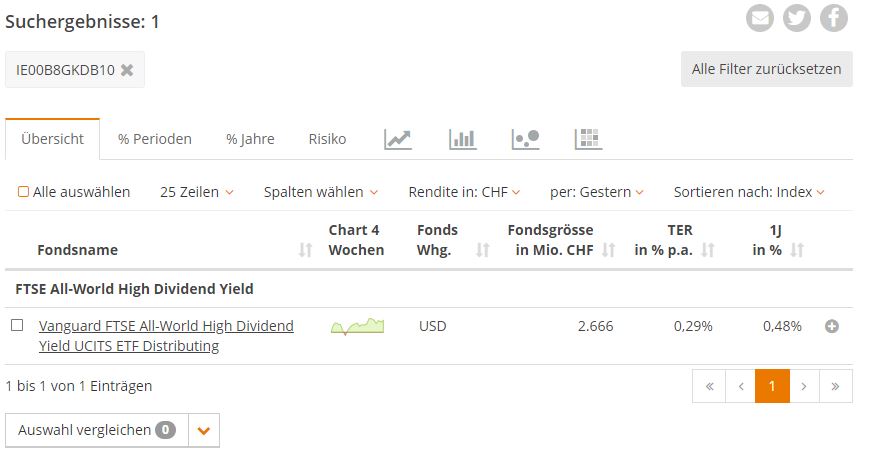Click the 4-week chart sparkline thumbnail
The width and height of the screenshot is (874, 457).
click(x=357, y=327)
